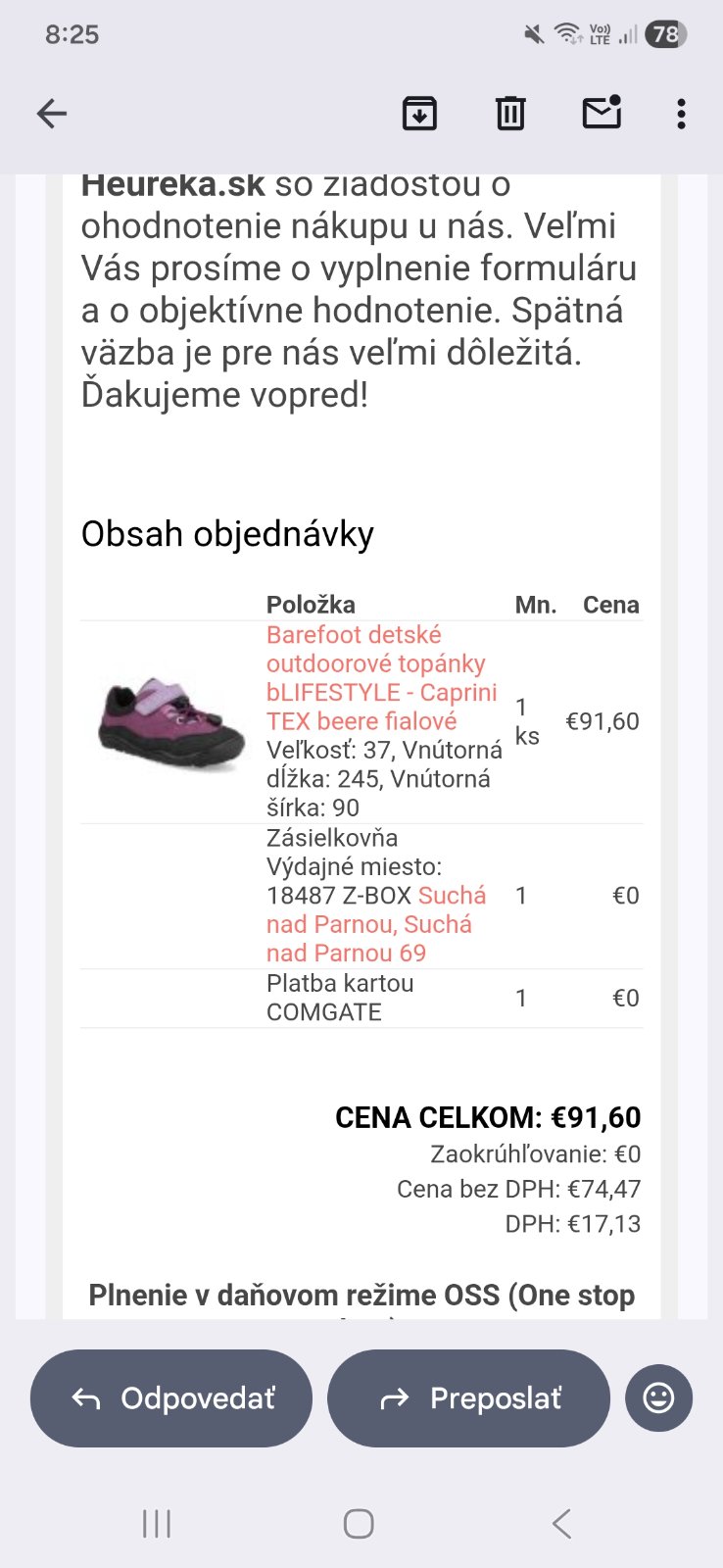Mark email as unread

602,113
